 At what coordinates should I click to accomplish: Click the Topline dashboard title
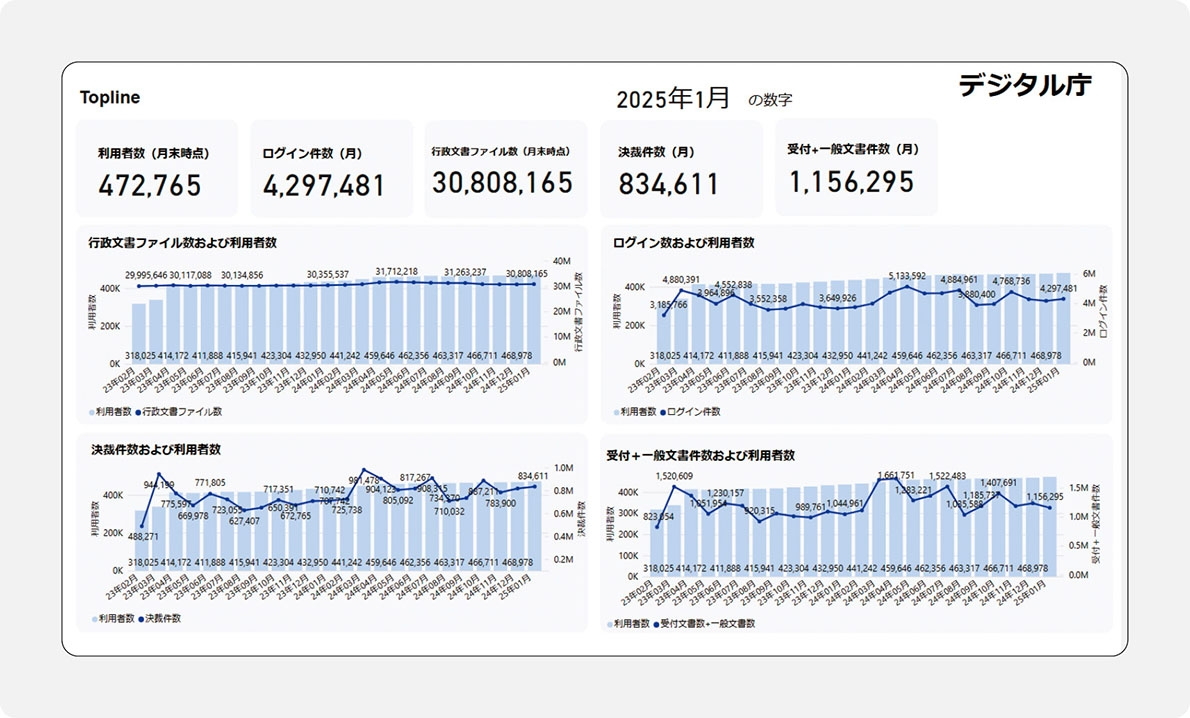pos(110,98)
